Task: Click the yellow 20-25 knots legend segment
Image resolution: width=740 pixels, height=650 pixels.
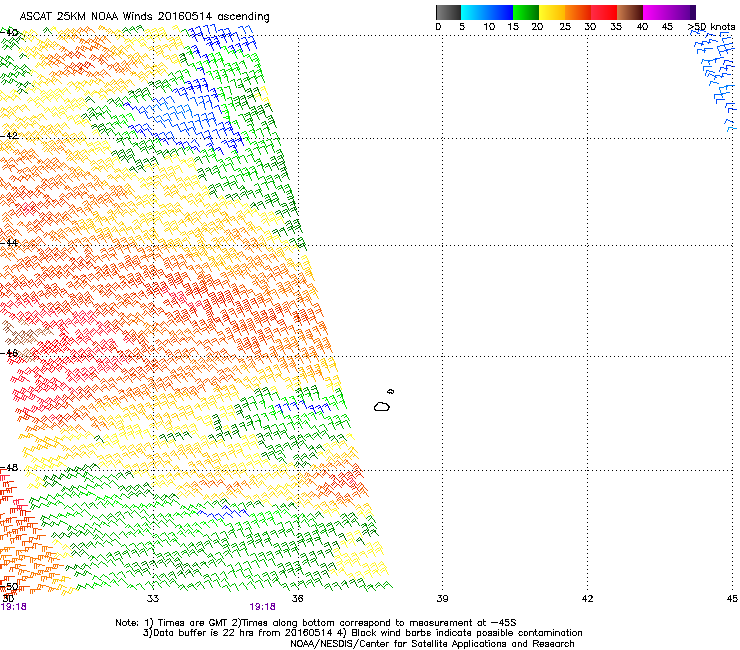Action: pos(552,12)
